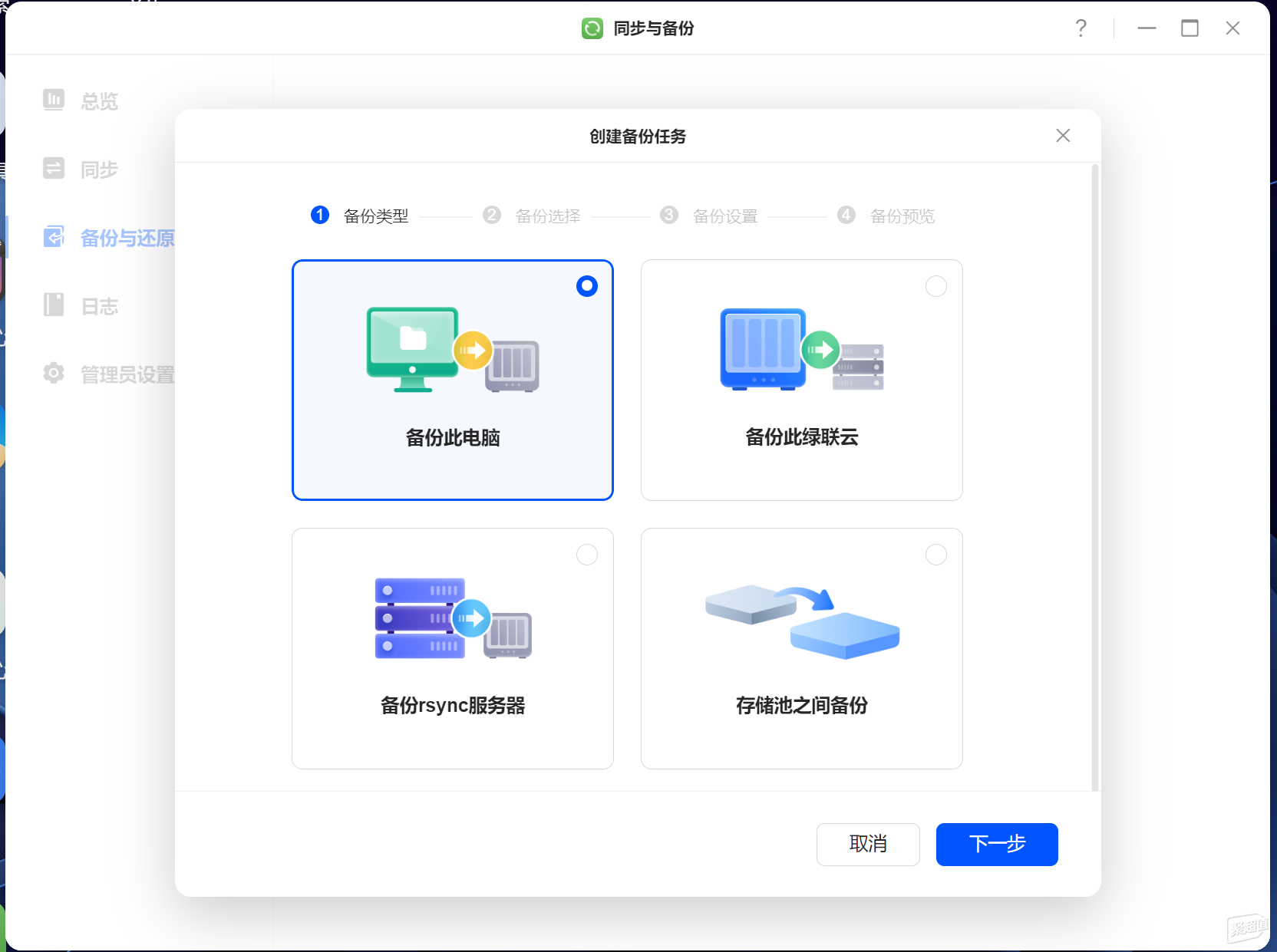Click the 下一步 next button

tap(997, 845)
